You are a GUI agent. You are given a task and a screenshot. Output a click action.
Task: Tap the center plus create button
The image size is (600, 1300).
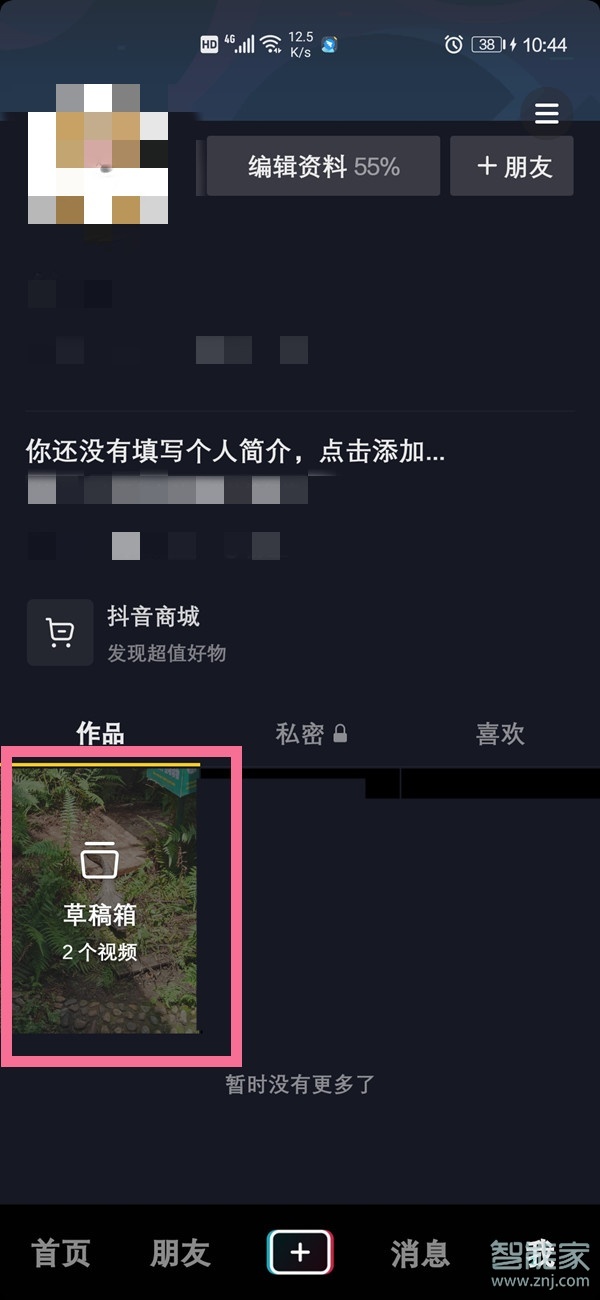coord(300,1252)
